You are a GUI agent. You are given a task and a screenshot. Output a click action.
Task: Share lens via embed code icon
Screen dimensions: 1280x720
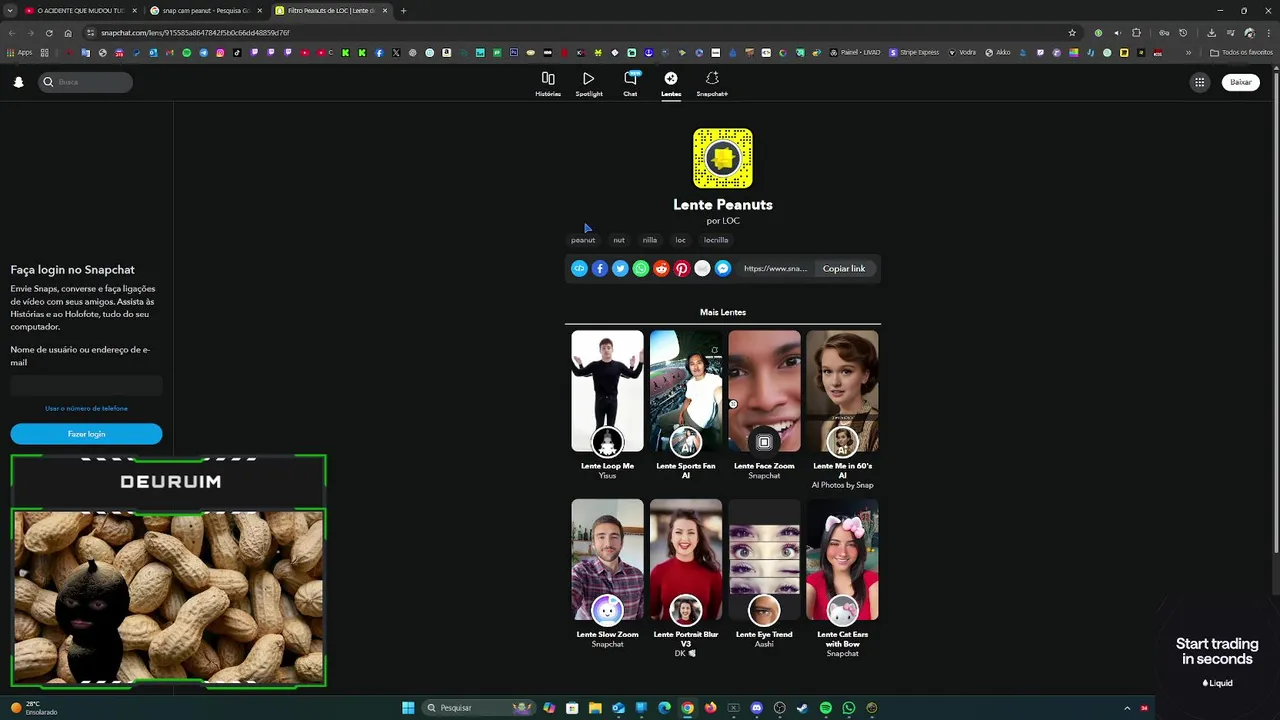click(579, 268)
